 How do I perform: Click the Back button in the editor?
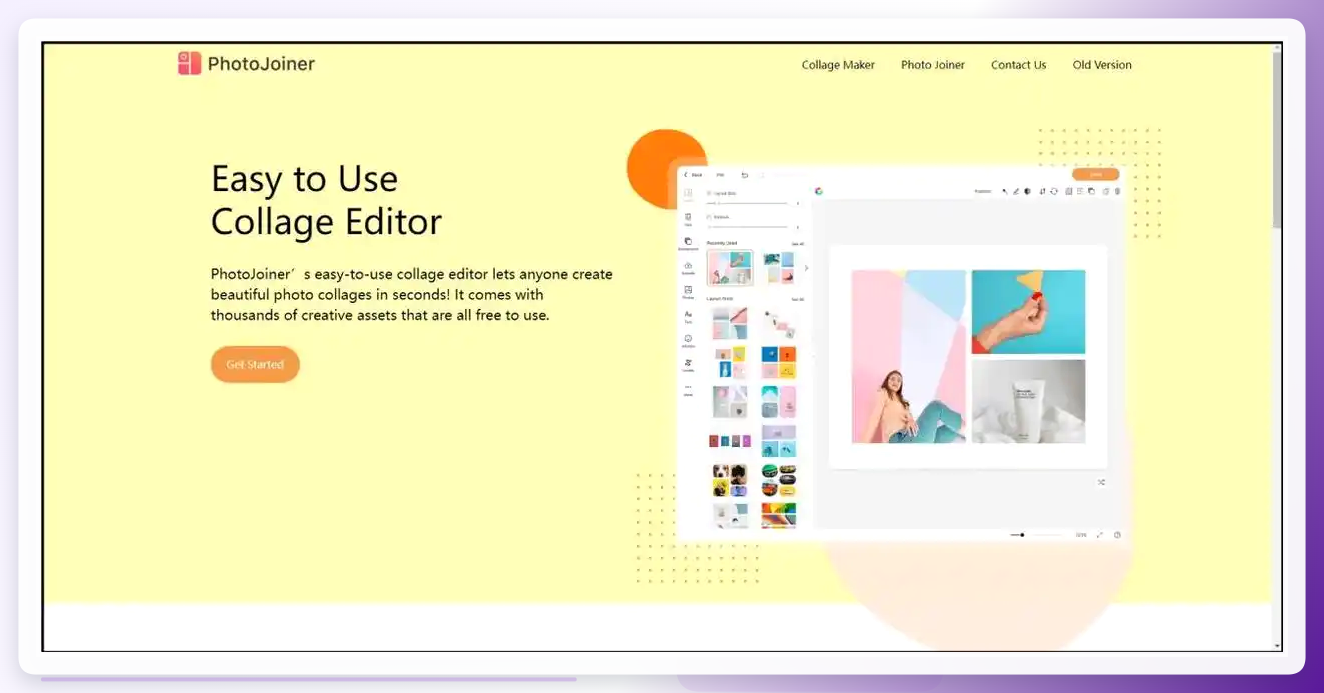(x=692, y=175)
